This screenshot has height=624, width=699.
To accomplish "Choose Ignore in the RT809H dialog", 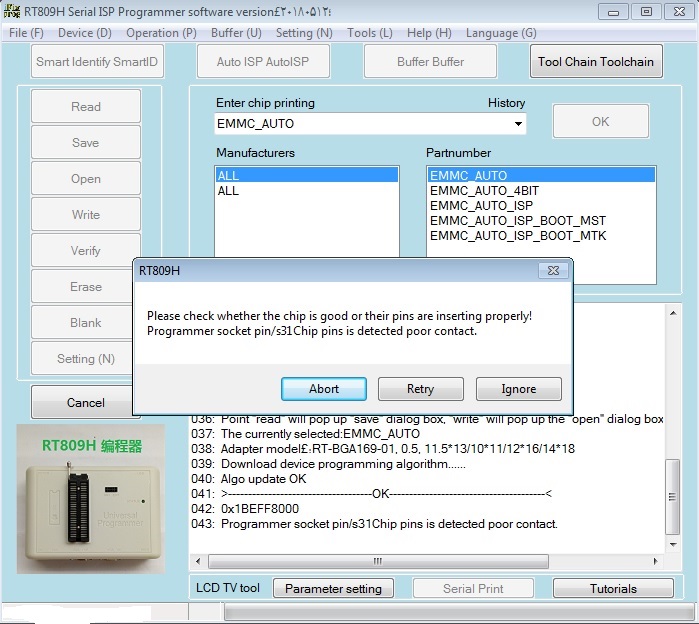I will click(518, 389).
